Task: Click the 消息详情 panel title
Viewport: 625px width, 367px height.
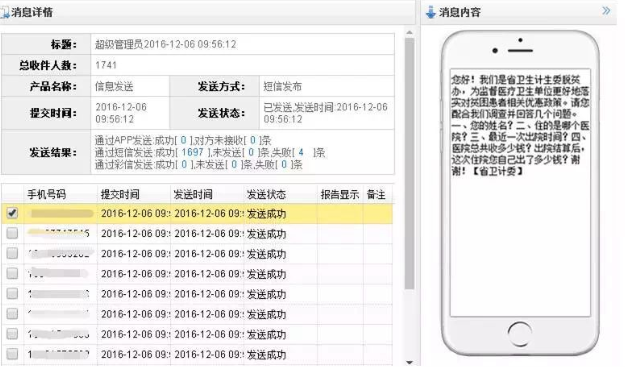Action: pyautogui.click(x=32, y=12)
